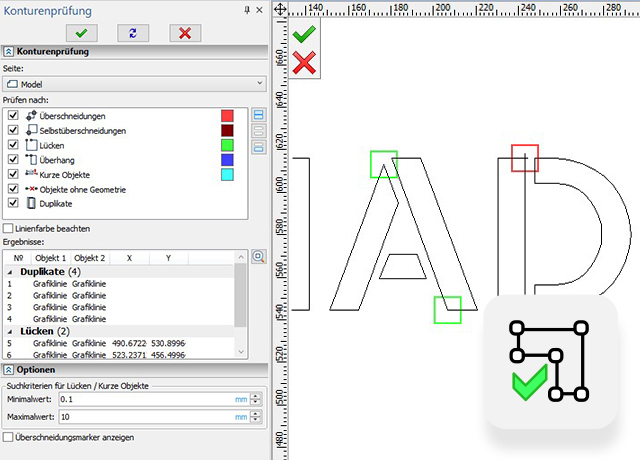Select result row 6 with X 523.2371
Screen dimensions: 640x460
coord(119,355)
